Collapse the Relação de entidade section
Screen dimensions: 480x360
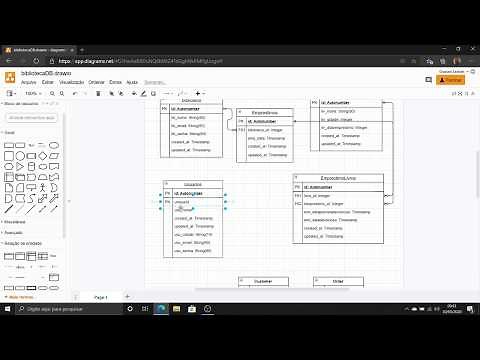22,243
